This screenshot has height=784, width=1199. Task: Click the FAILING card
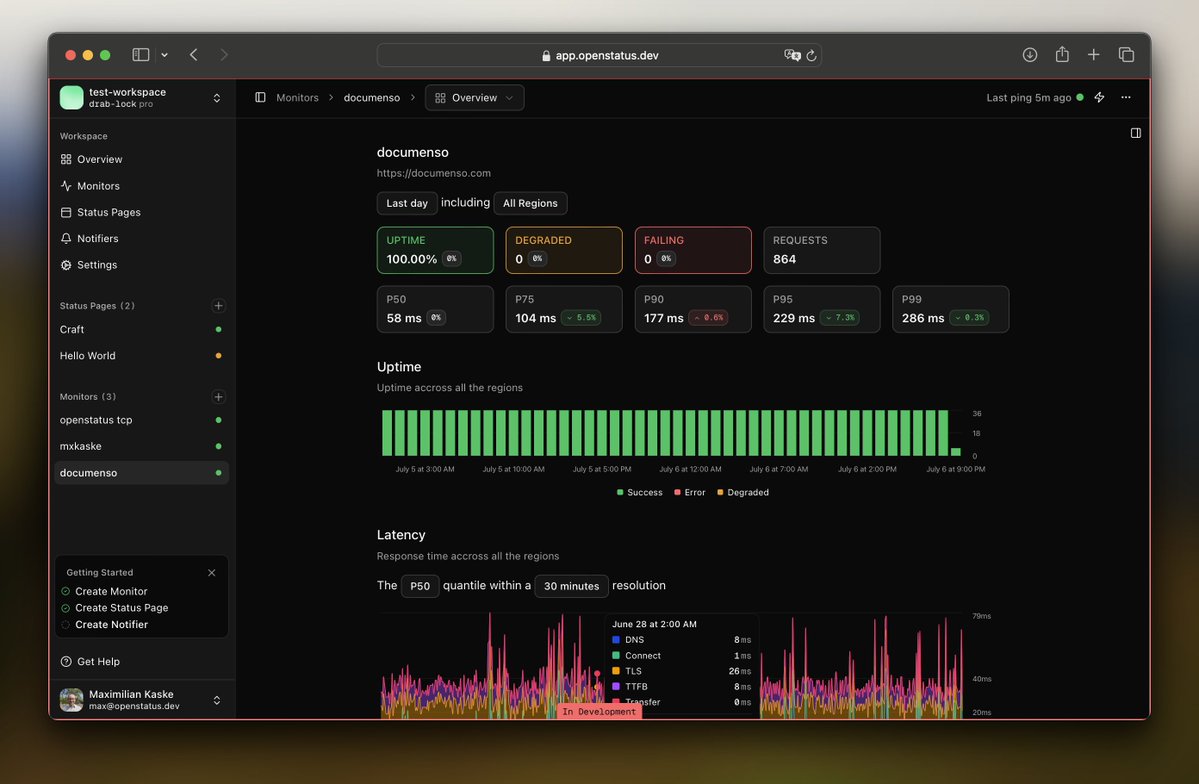point(693,250)
